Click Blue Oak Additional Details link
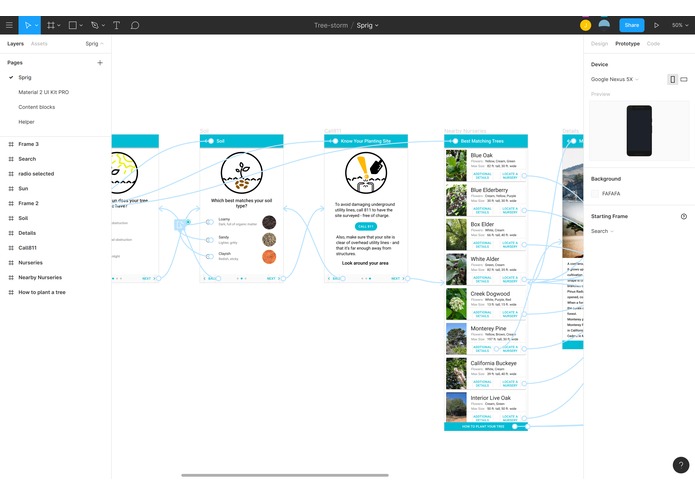The width and height of the screenshot is (695, 494). click(x=482, y=175)
